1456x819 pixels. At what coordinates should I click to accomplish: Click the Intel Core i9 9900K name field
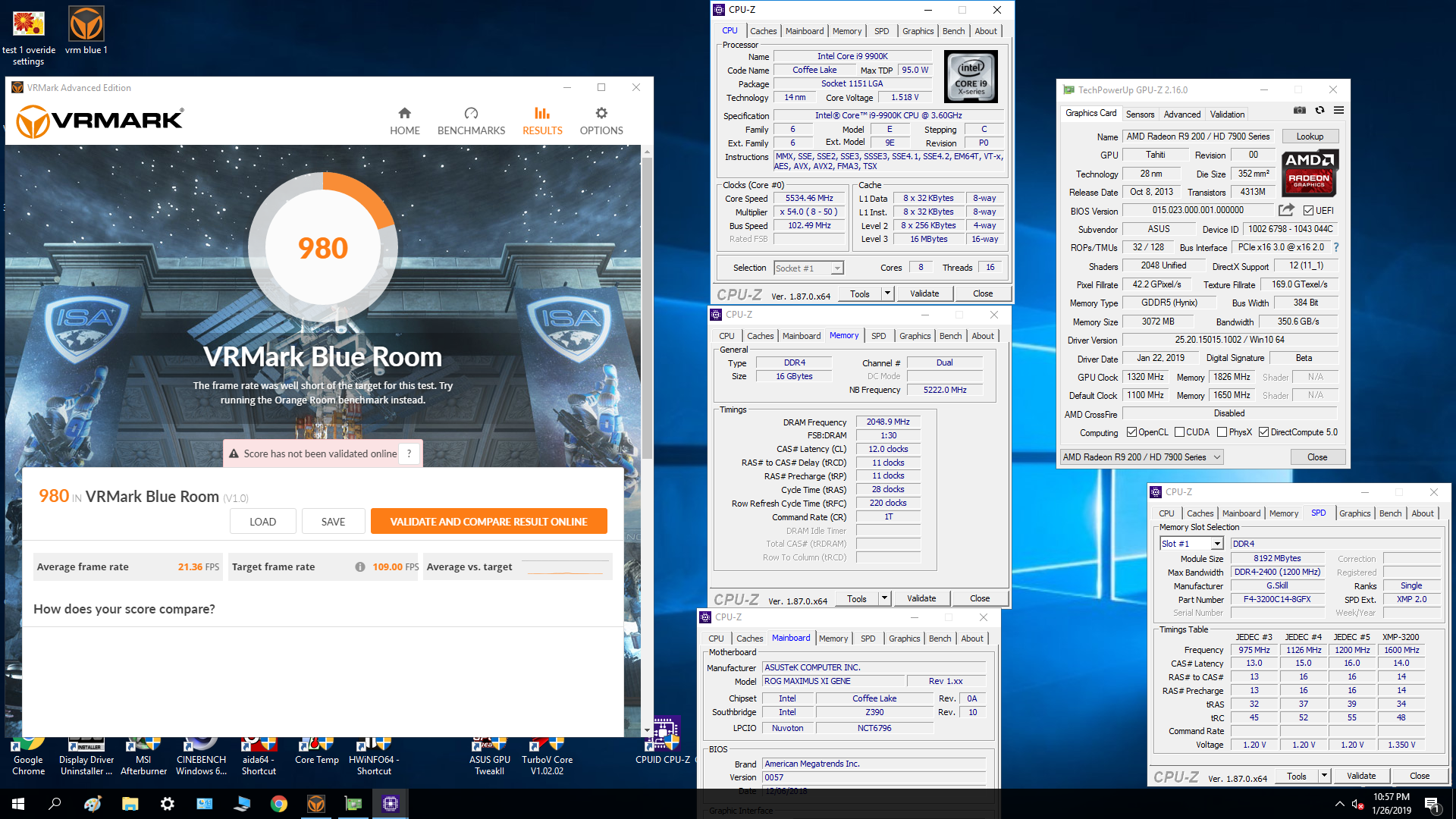click(852, 56)
